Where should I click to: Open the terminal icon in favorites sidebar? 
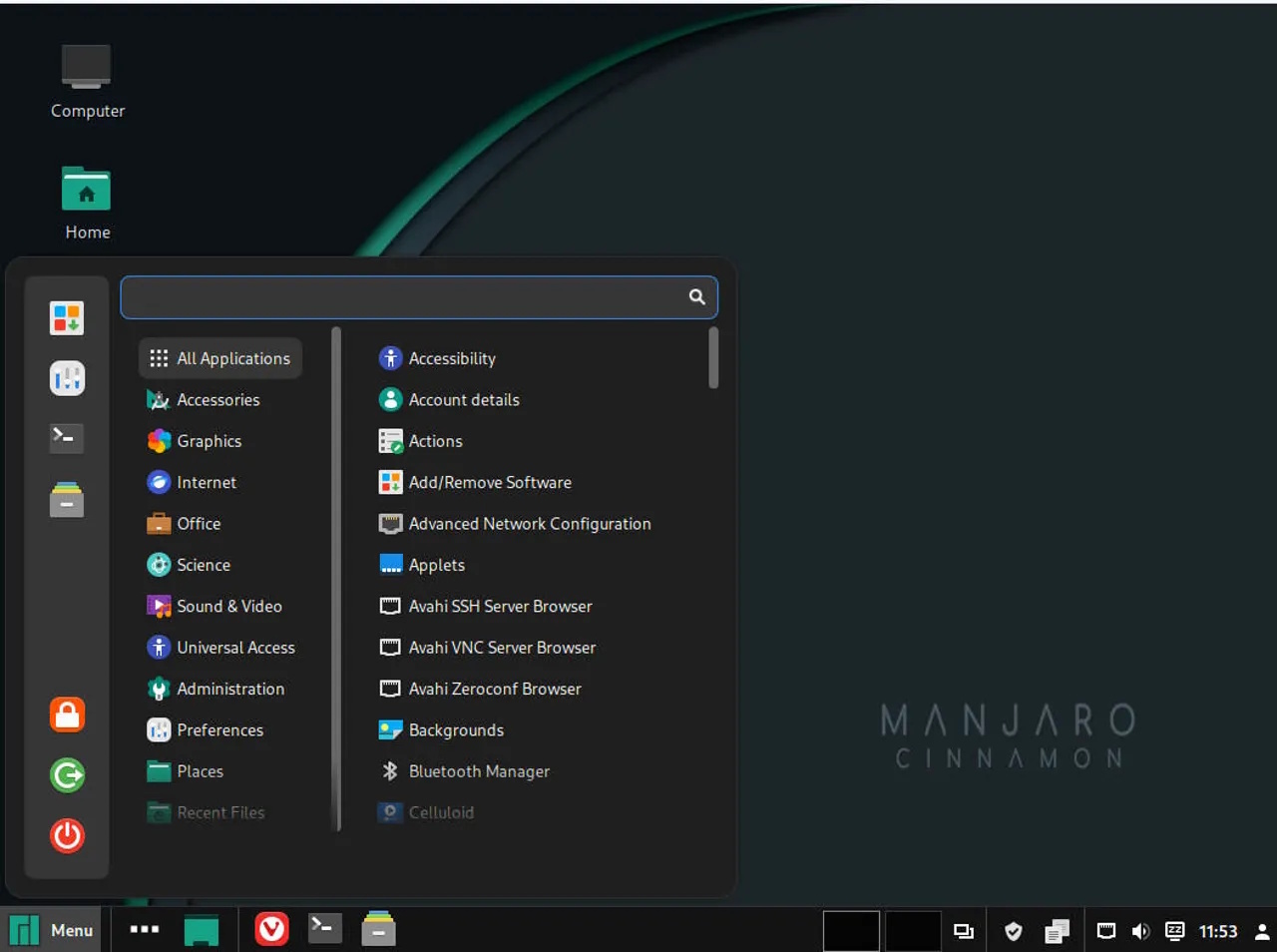(x=67, y=438)
